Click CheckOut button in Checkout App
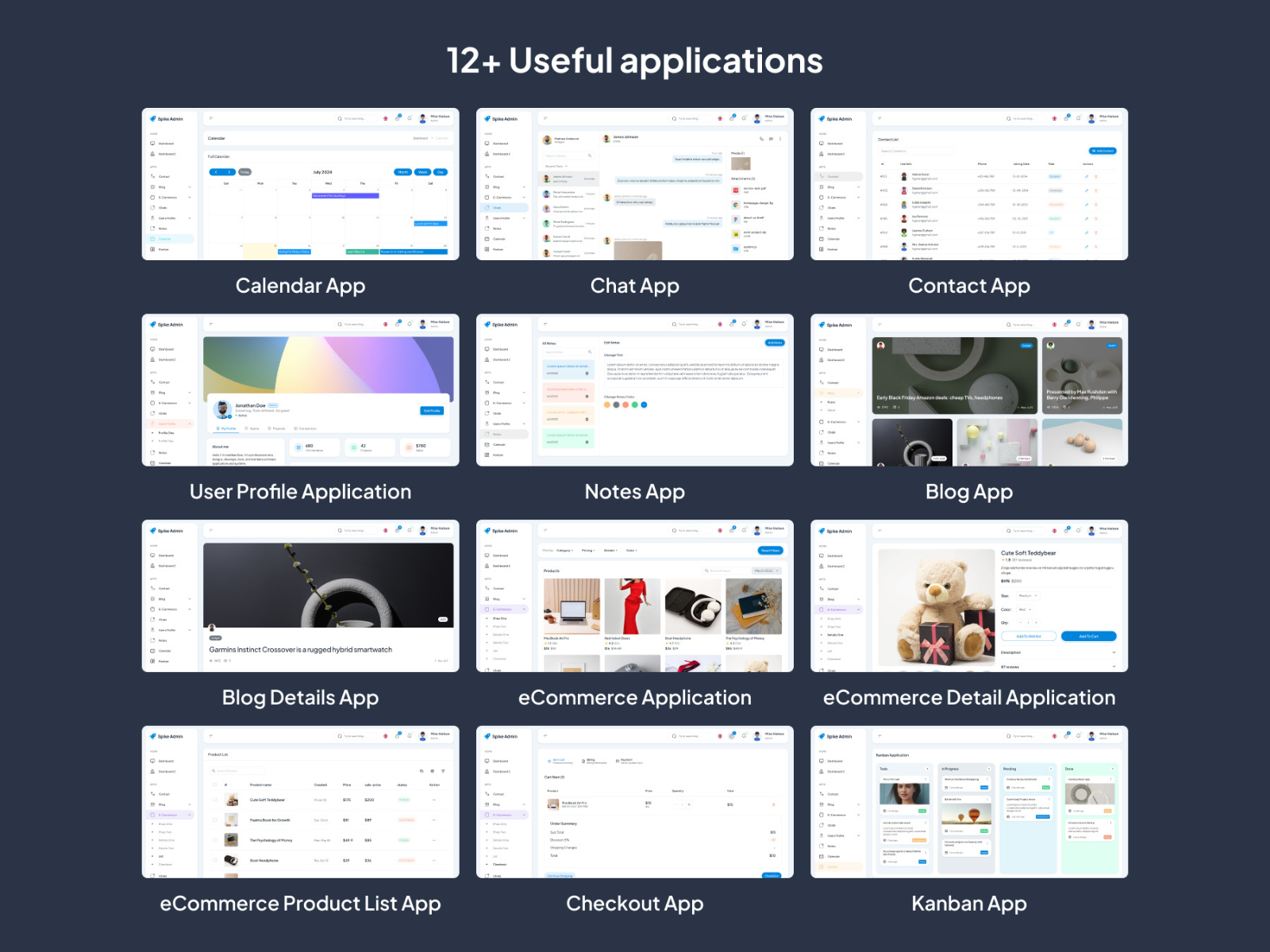 point(771,876)
